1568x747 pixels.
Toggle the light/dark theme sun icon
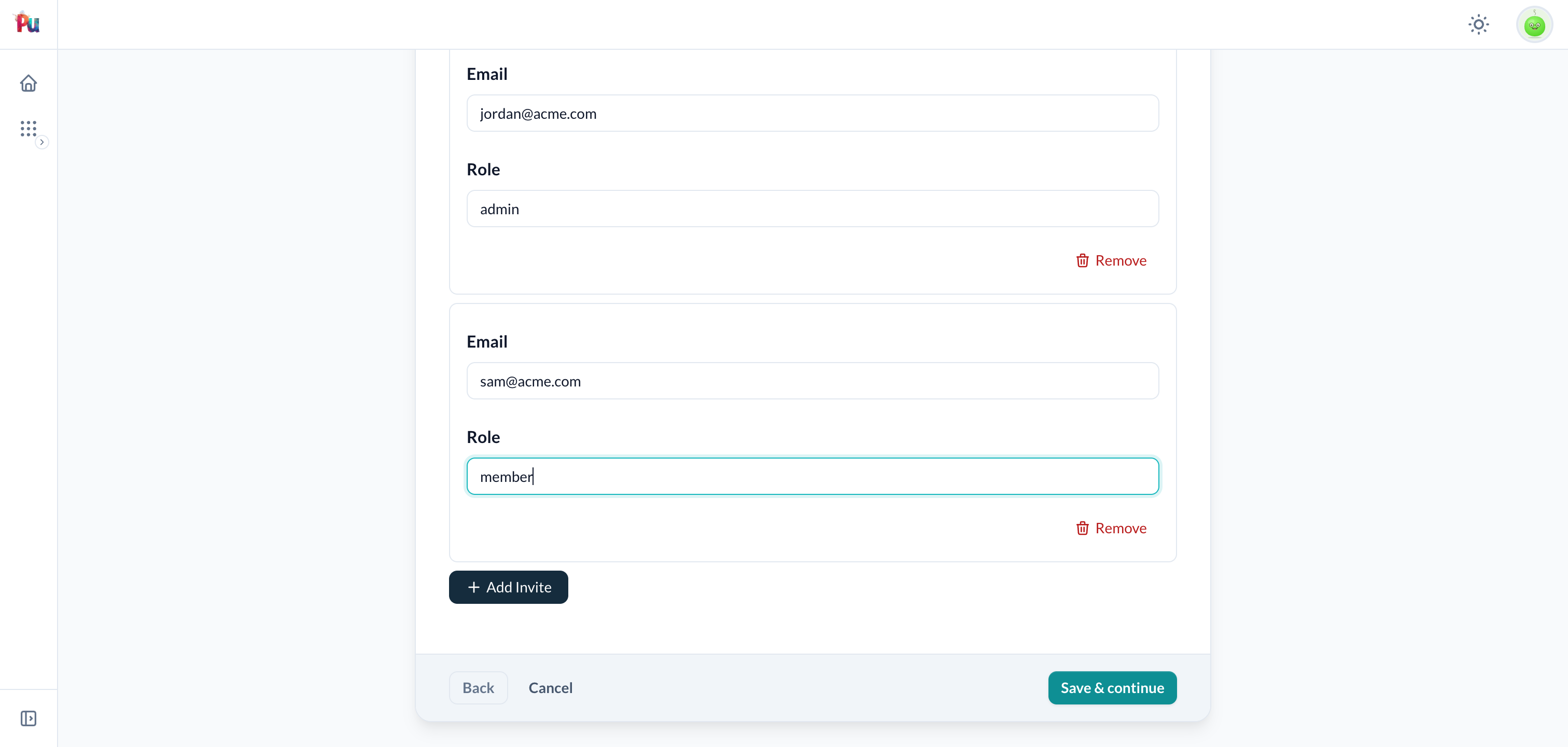pos(1478,24)
